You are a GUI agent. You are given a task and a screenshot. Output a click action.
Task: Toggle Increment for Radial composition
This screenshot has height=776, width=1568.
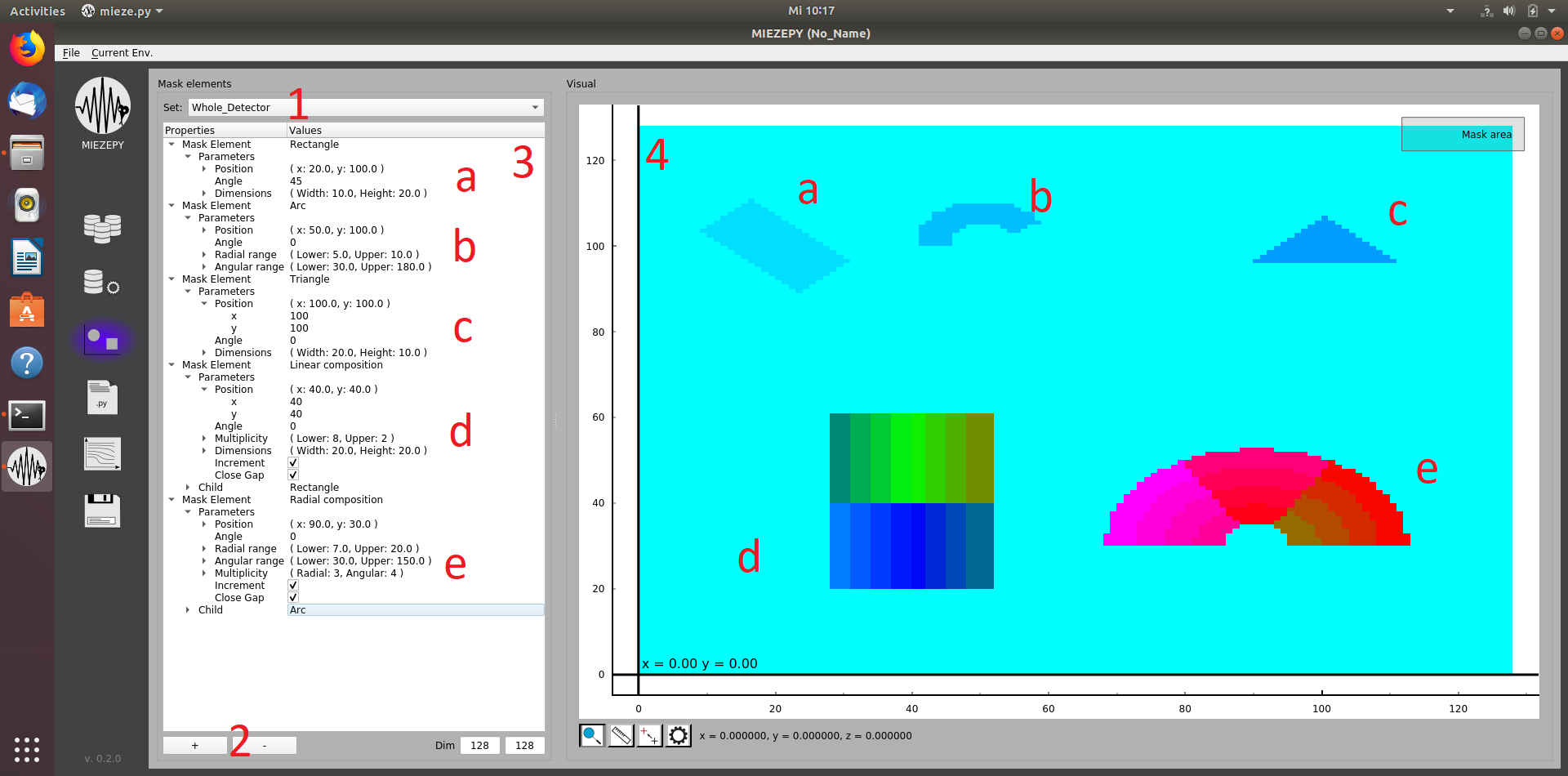(x=293, y=585)
